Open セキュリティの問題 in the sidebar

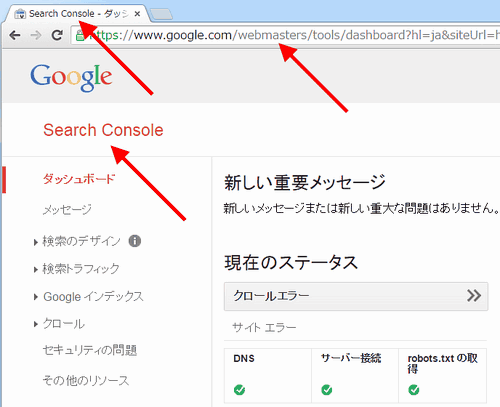pos(90,350)
